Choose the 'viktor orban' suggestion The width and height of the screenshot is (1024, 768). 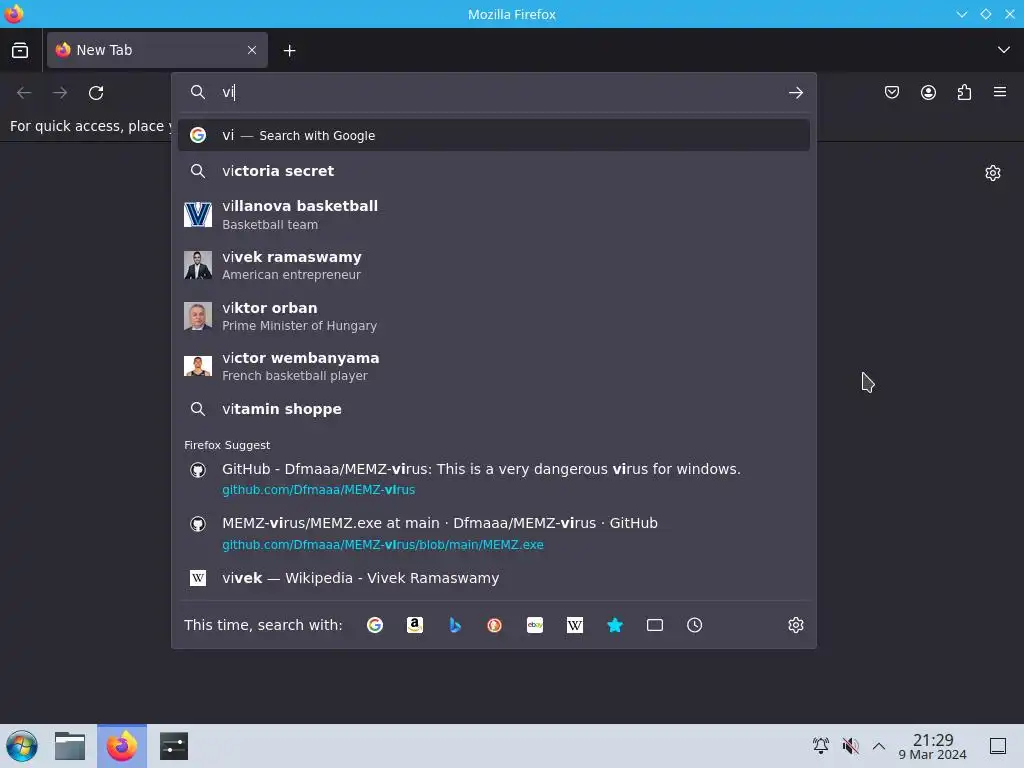pyautogui.click(x=494, y=316)
